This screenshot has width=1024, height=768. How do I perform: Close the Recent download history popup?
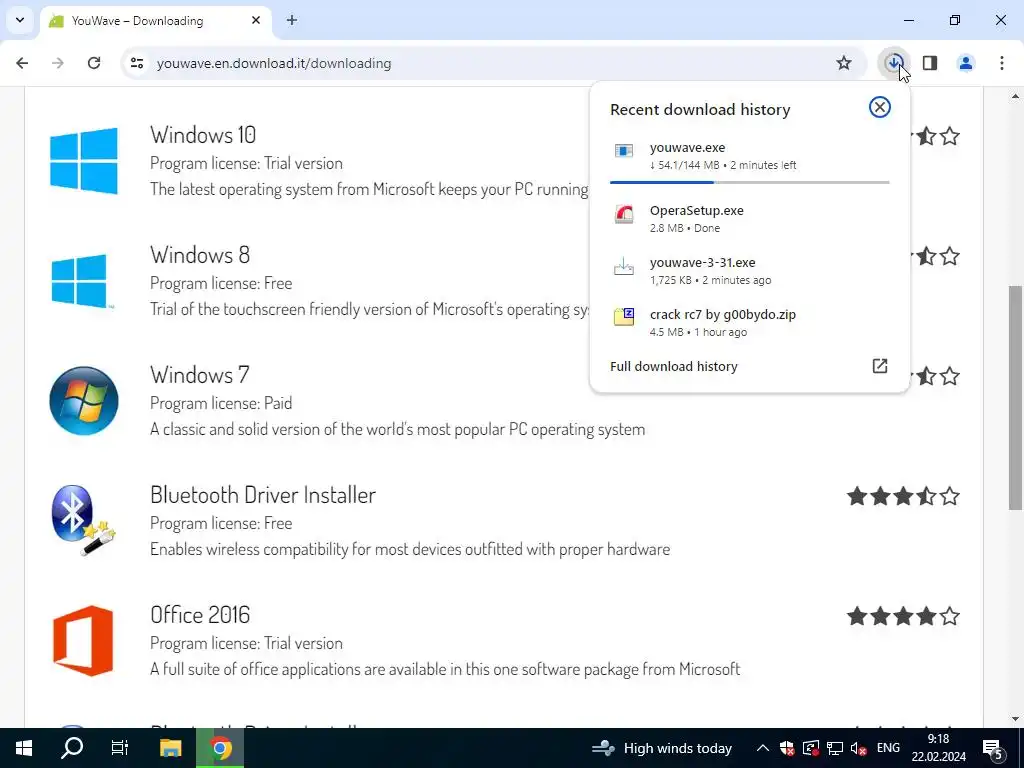pyautogui.click(x=880, y=107)
